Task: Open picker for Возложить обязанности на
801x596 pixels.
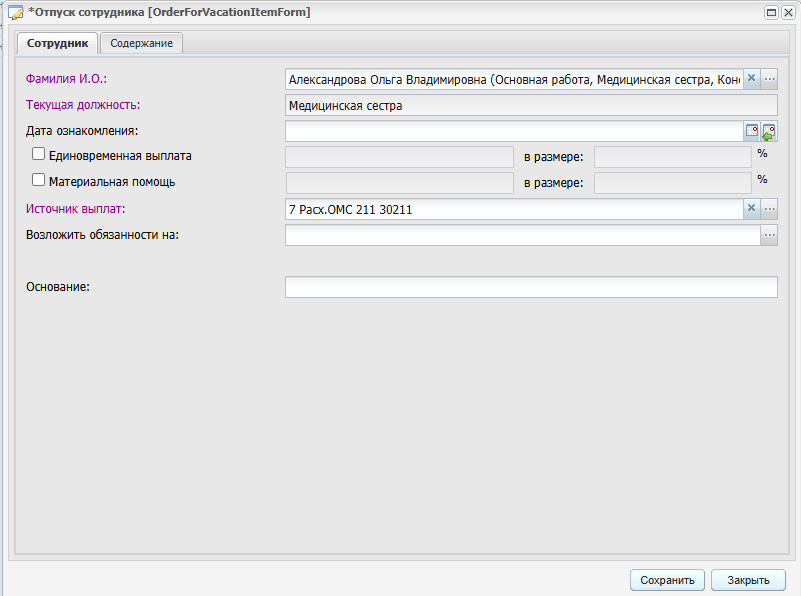Action: [x=769, y=235]
